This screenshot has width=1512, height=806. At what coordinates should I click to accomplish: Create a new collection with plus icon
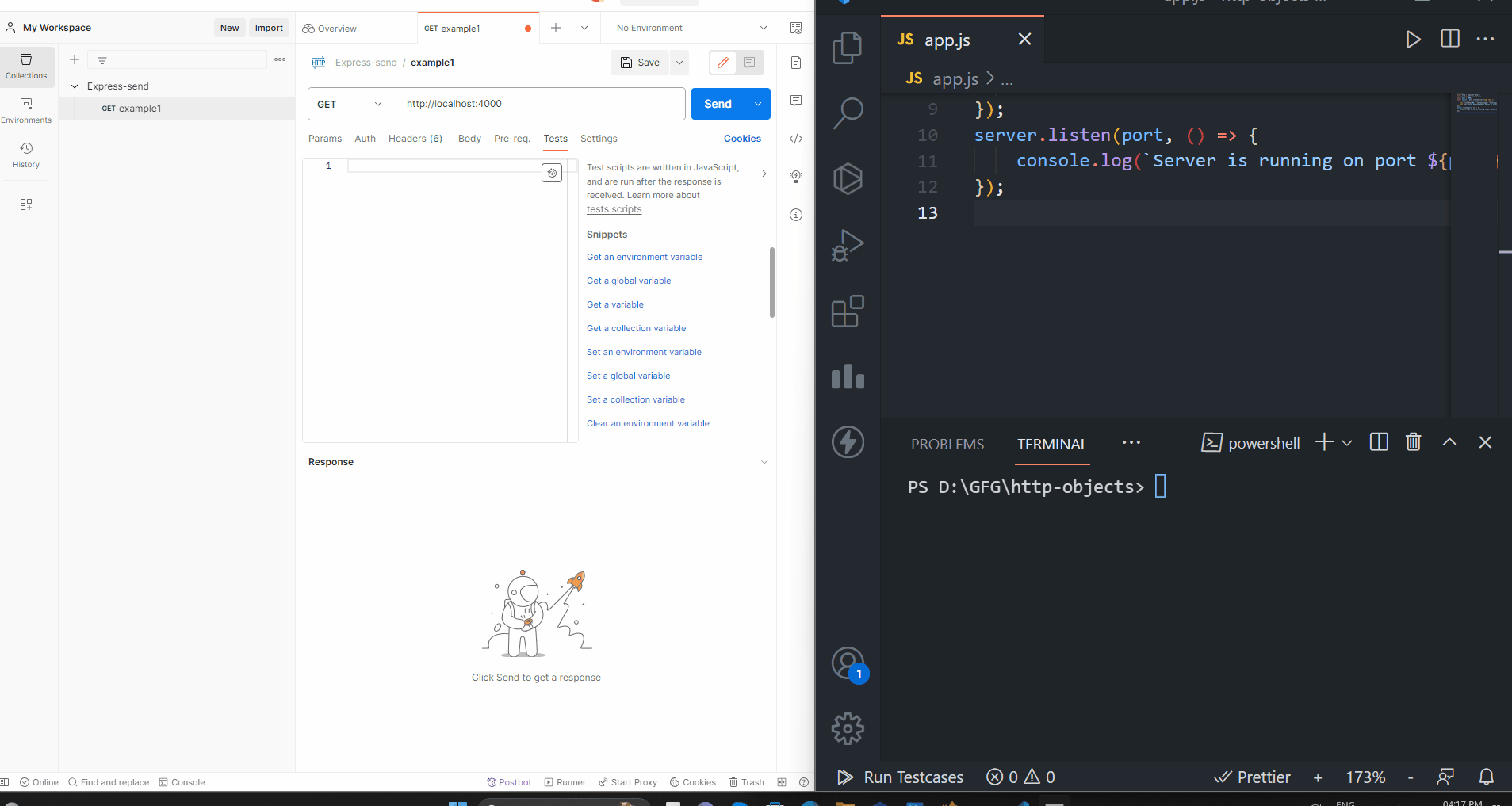tap(75, 59)
